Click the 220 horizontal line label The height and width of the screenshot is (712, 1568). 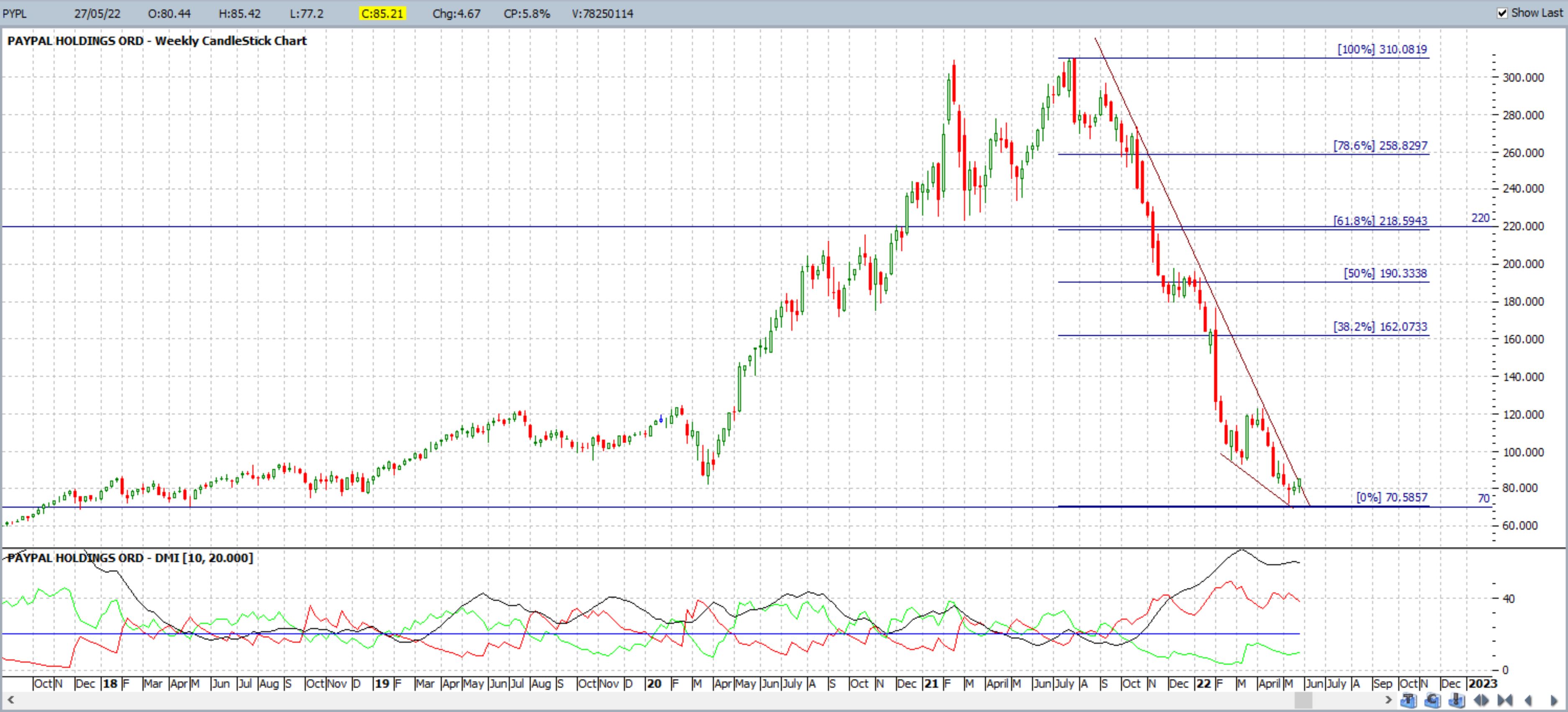(x=1481, y=218)
